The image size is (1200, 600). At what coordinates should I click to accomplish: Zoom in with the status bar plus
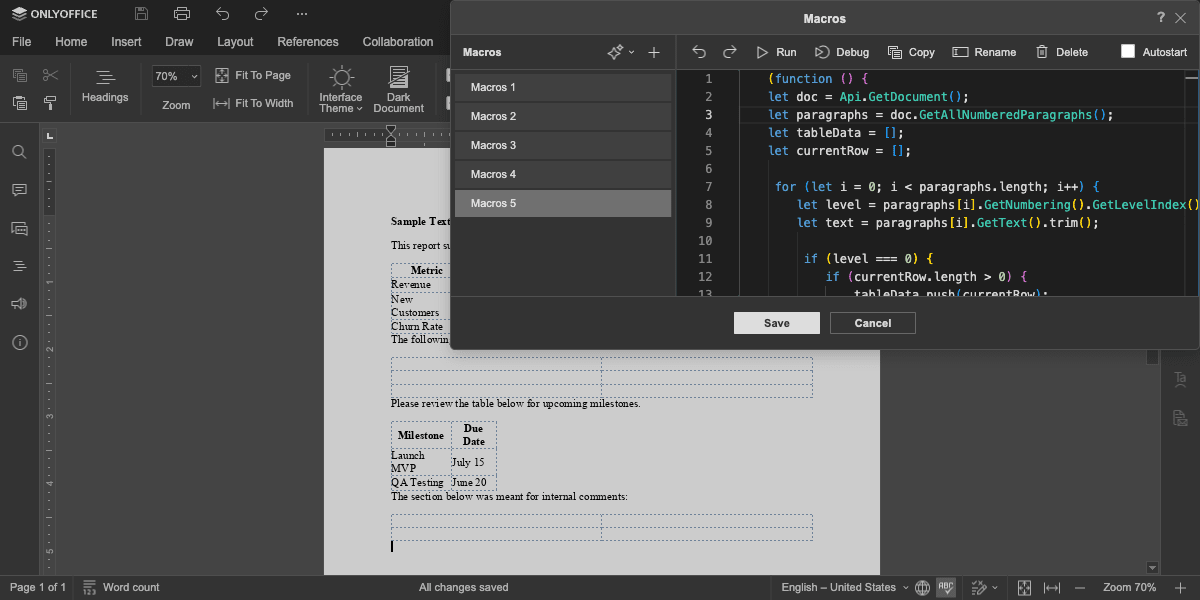click(1180, 587)
